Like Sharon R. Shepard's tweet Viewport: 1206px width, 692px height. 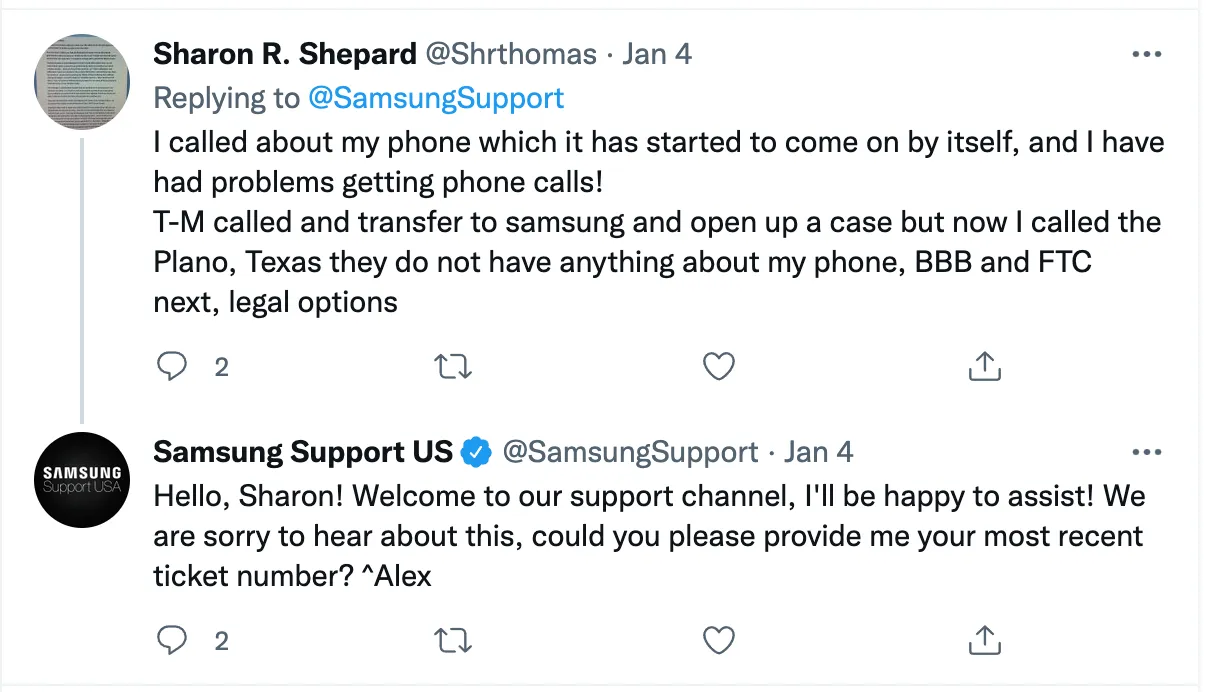719,367
